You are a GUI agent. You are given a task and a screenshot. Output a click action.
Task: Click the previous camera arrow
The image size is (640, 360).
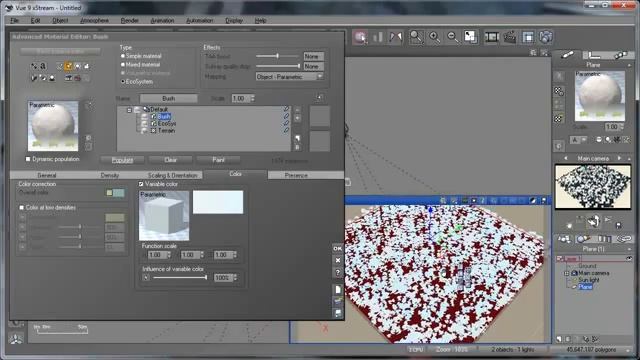pyautogui.click(x=566, y=158)
